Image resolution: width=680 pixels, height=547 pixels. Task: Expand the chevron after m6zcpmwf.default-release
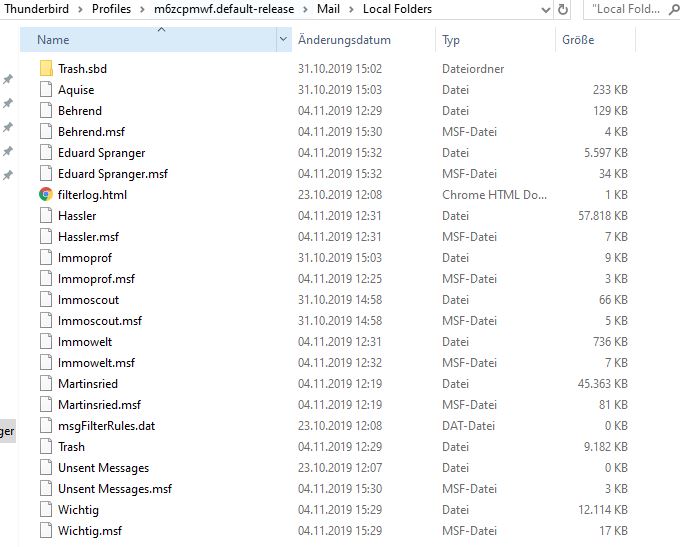point(305,9)
